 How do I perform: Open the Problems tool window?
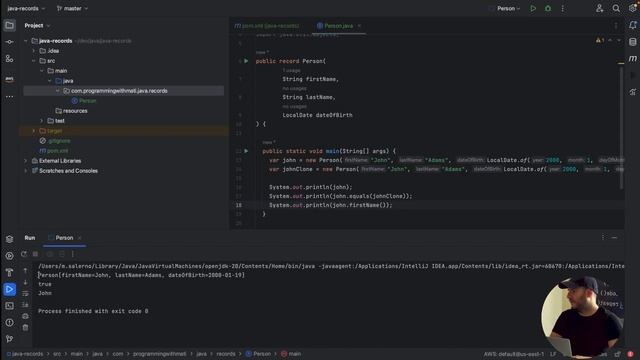(9, 322)
